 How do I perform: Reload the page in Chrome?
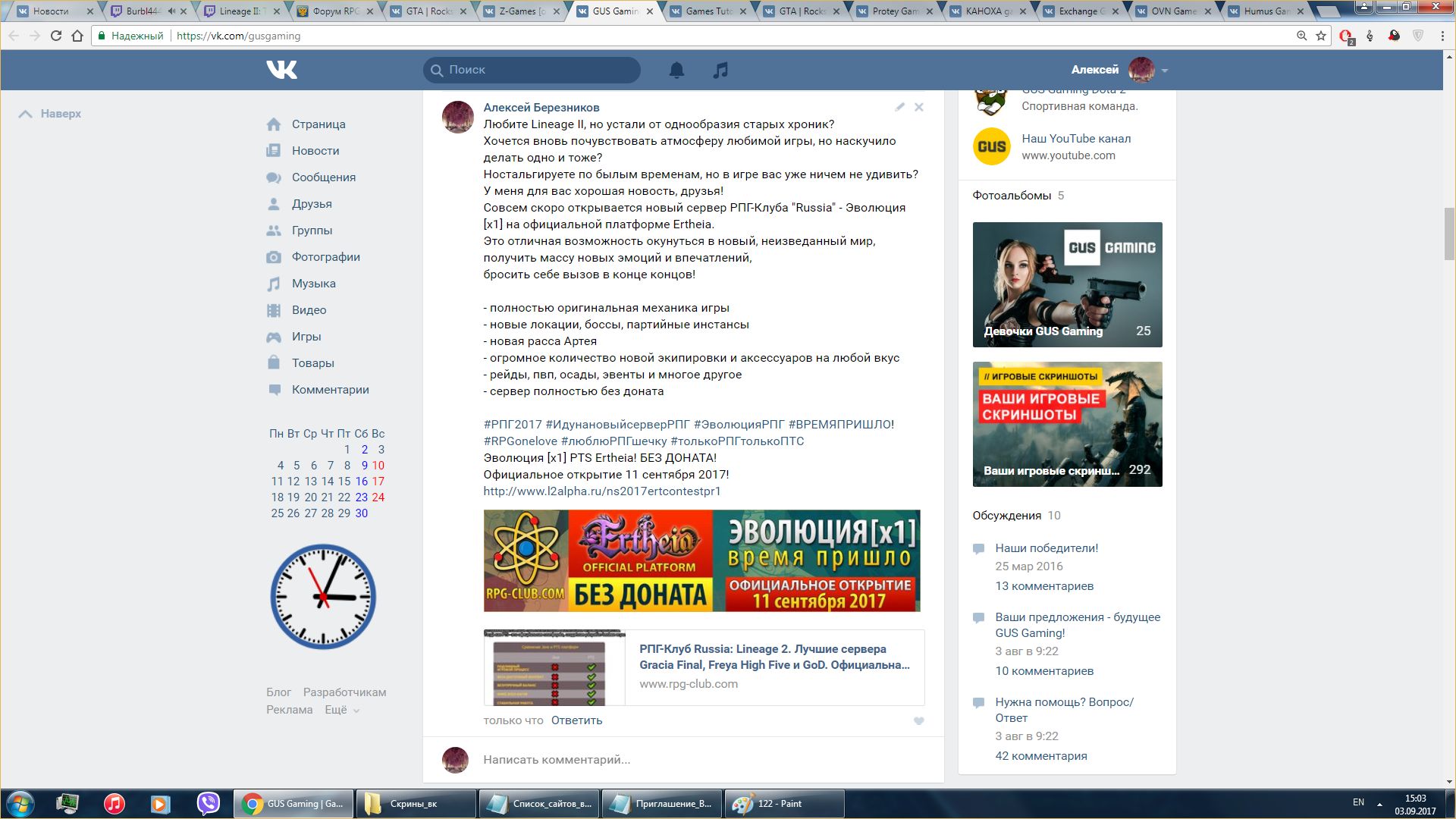tap(55, 36)
